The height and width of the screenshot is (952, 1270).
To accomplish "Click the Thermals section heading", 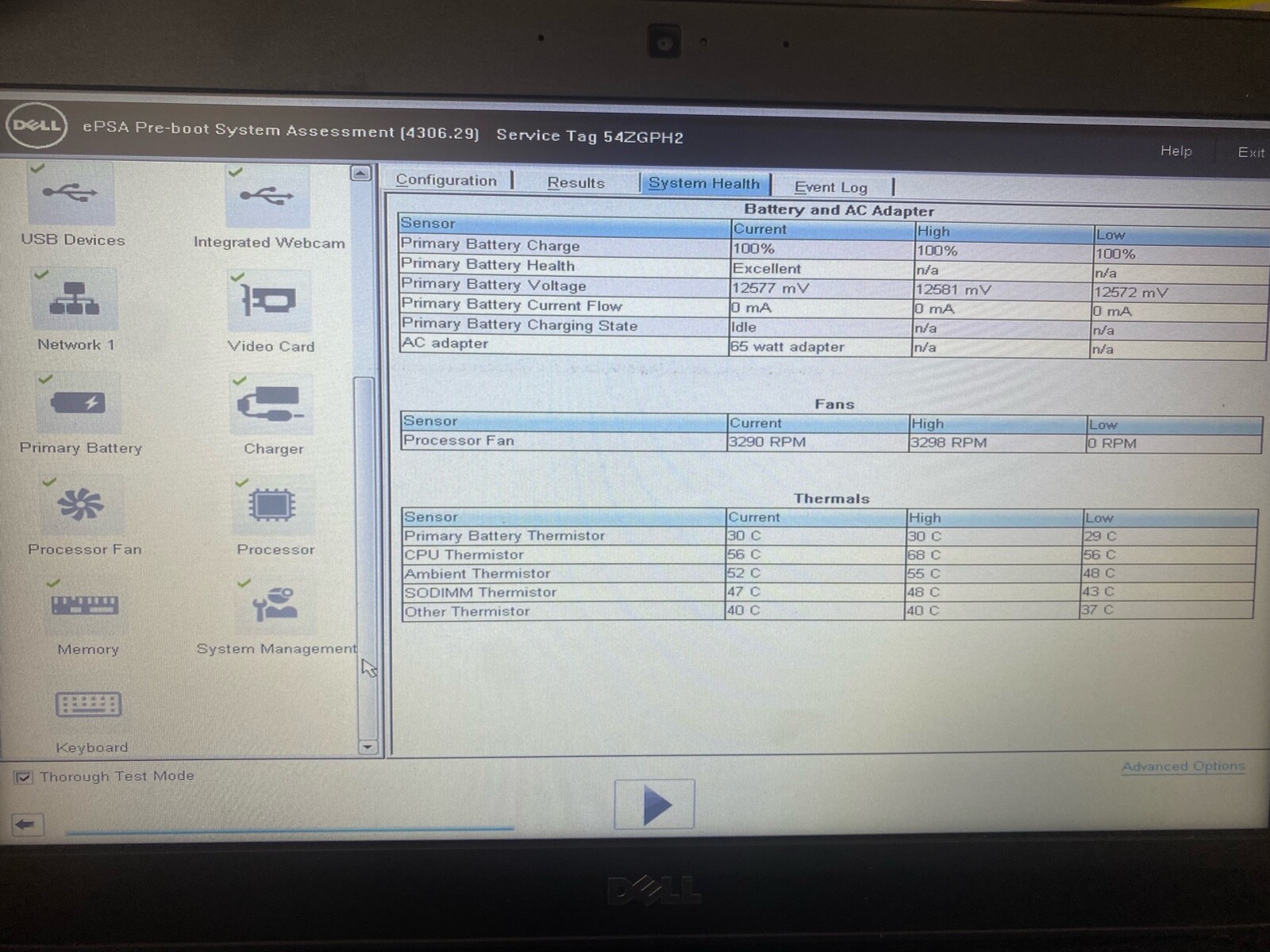I will click(x=831, y=498).
